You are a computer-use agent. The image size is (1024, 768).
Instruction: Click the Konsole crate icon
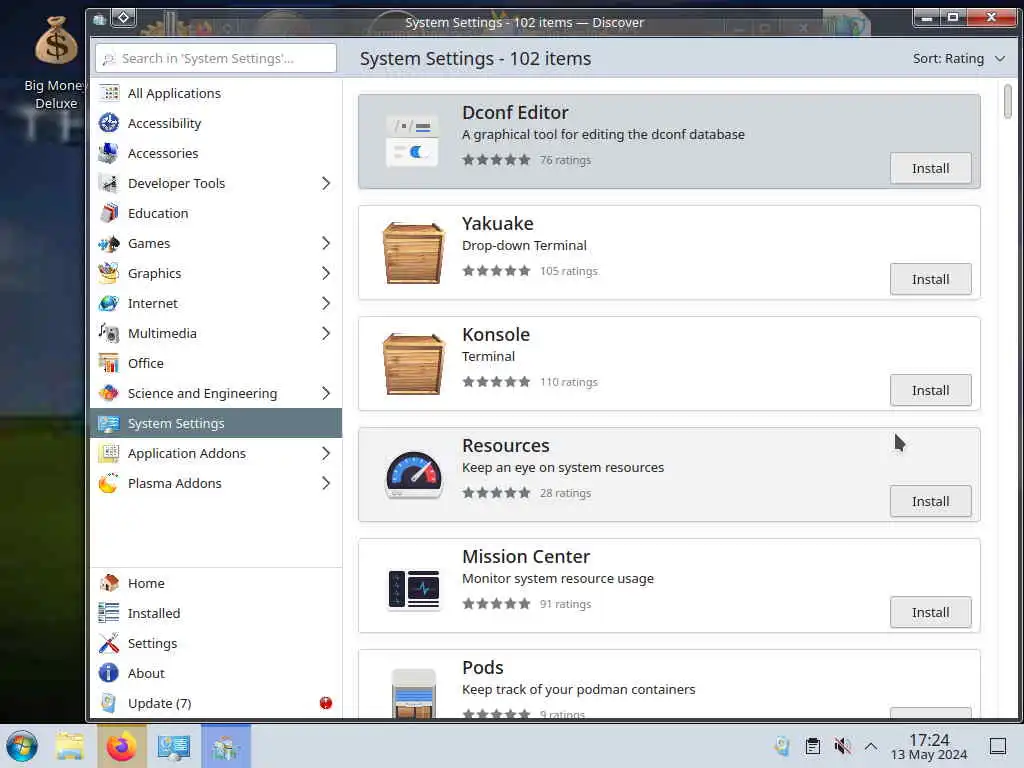pyautogui.click(x=413, y=364)
